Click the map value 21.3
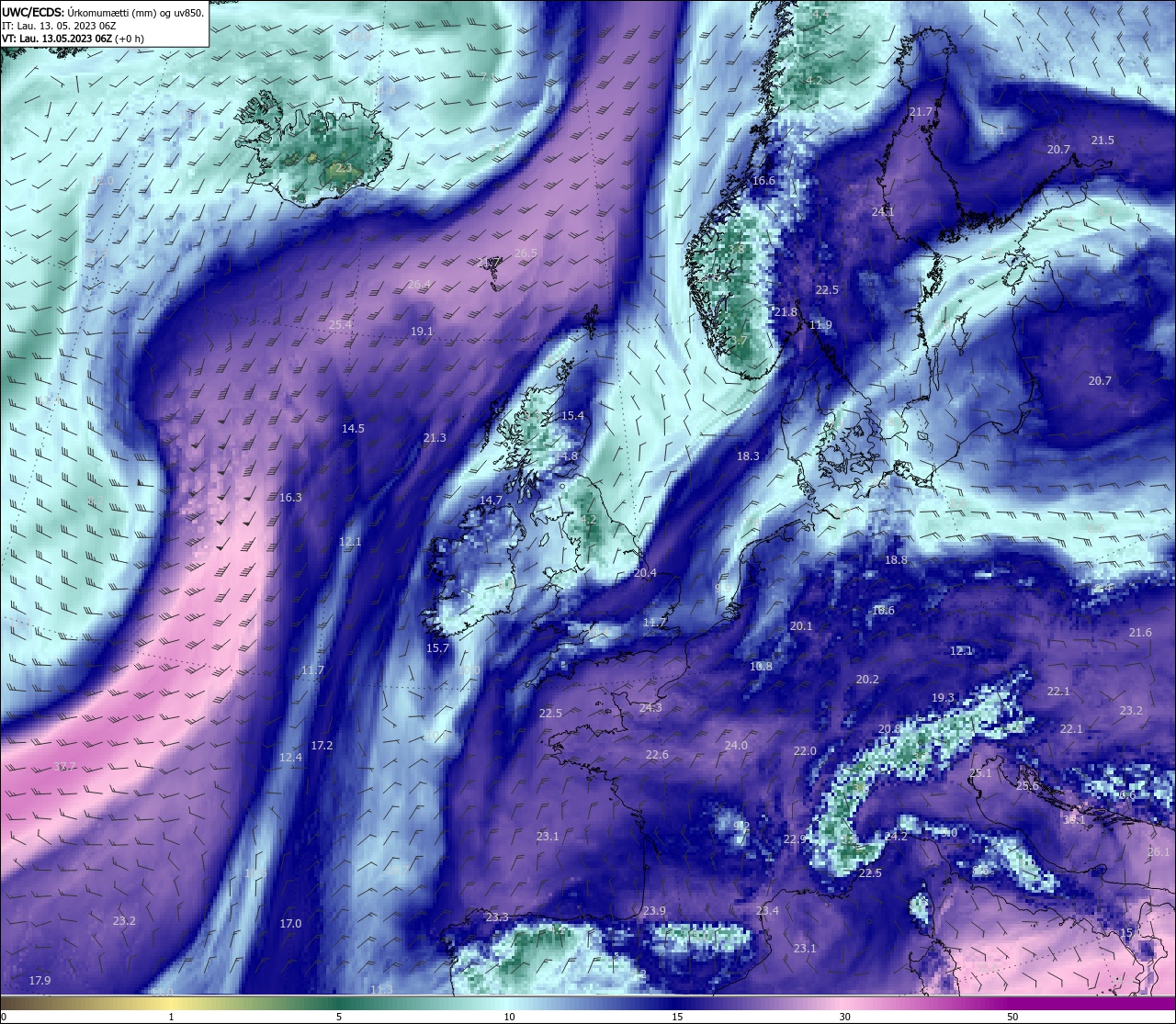1176x1024 pixels. 435,438
